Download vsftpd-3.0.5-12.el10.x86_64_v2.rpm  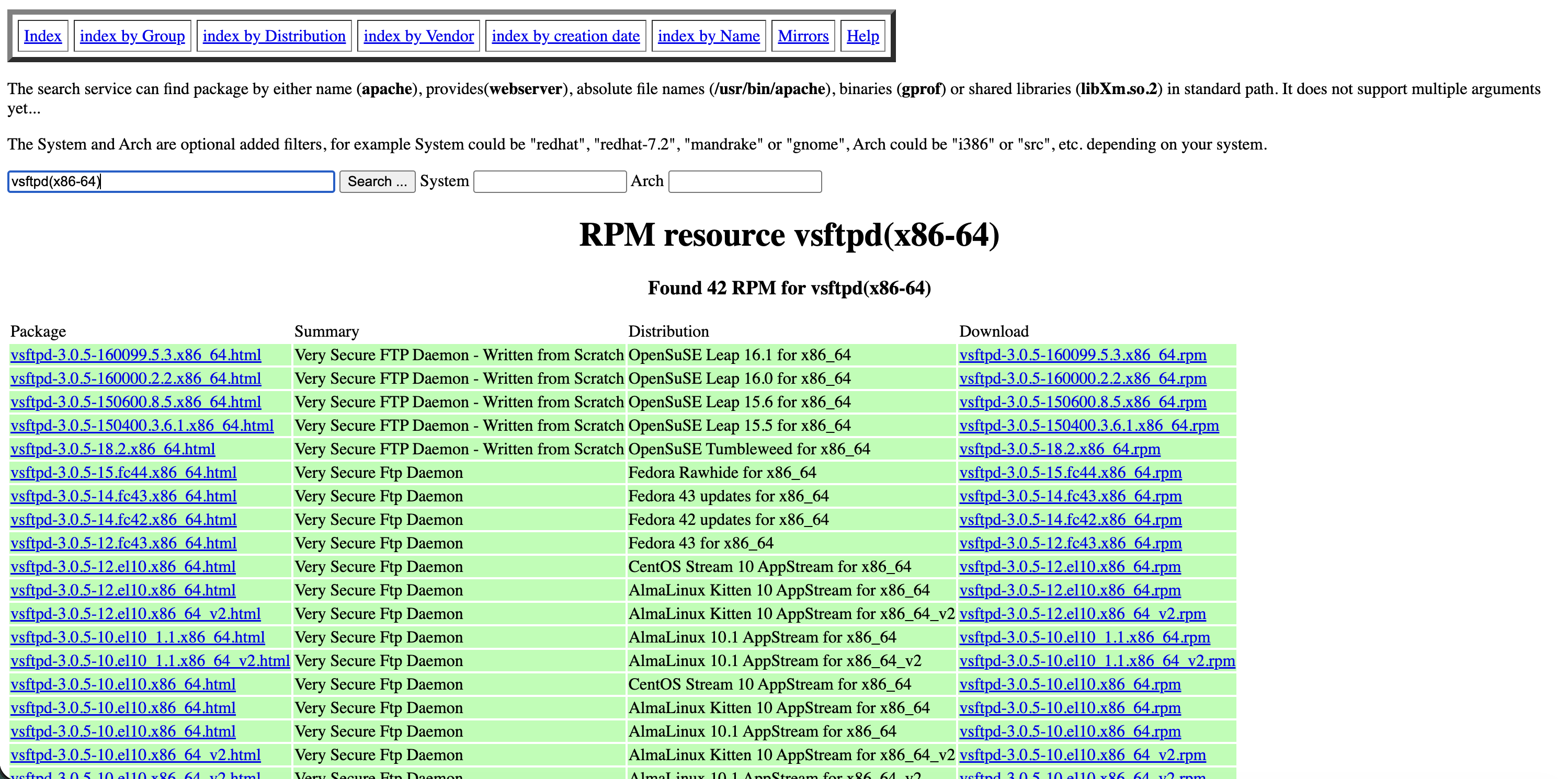point(1083,613)
